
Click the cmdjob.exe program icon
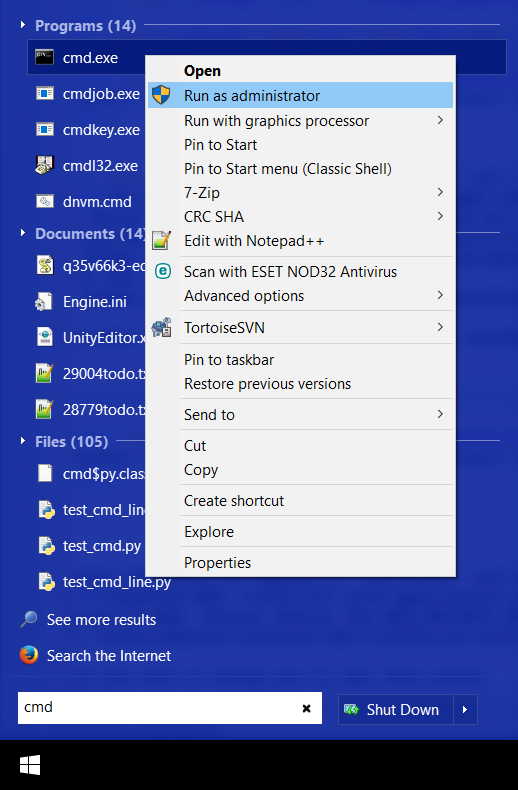45,93
